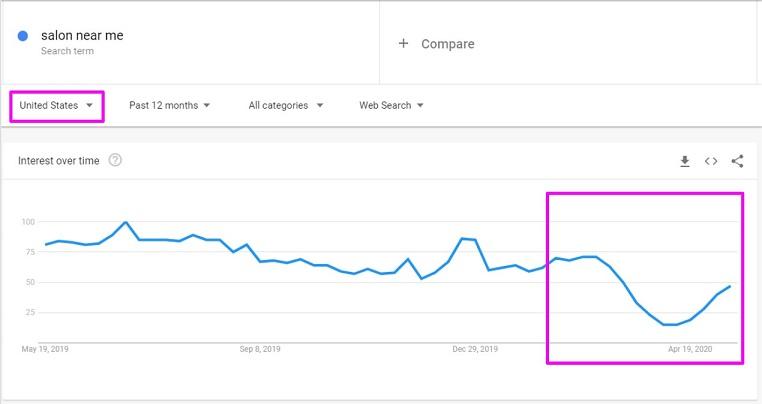
Task: Edit the salon near me search term
Action: pos(82,35)
